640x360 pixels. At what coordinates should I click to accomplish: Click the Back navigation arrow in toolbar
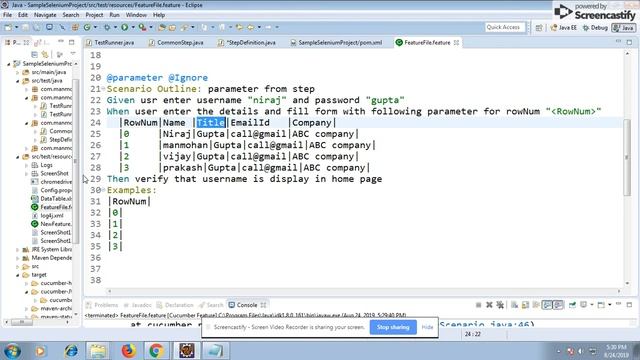point(251,27)
